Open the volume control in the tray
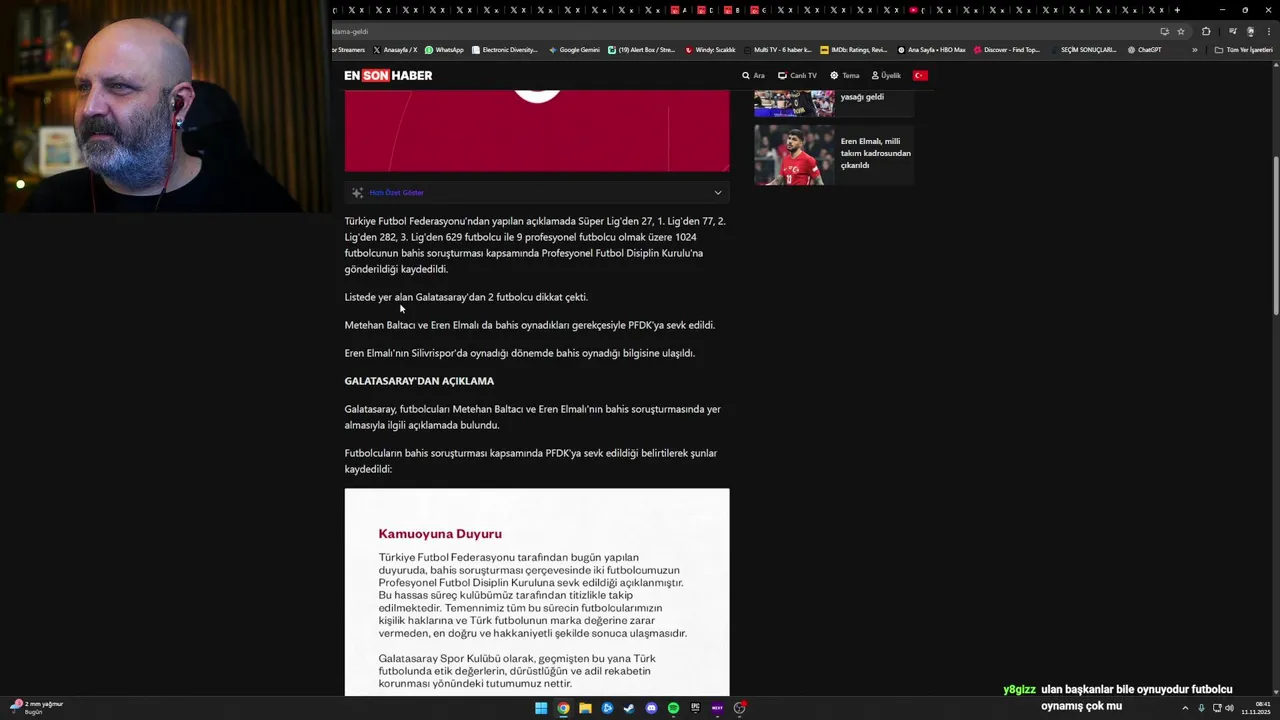 click(x=1229, y=708)
